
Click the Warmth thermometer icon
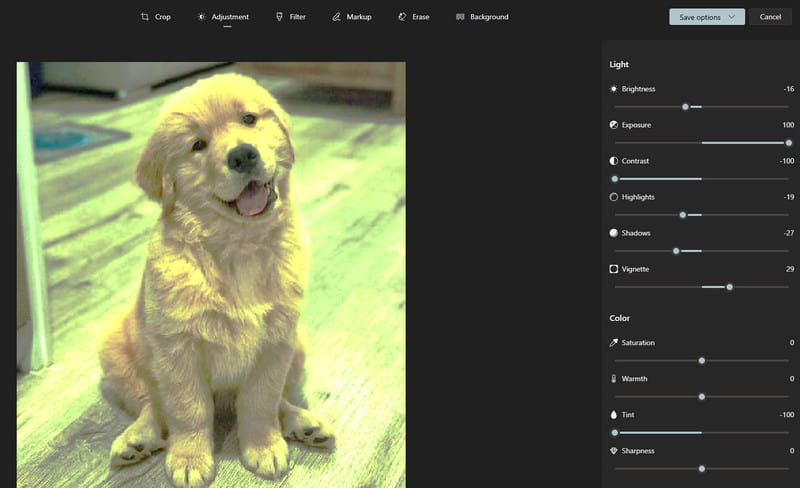614,379
